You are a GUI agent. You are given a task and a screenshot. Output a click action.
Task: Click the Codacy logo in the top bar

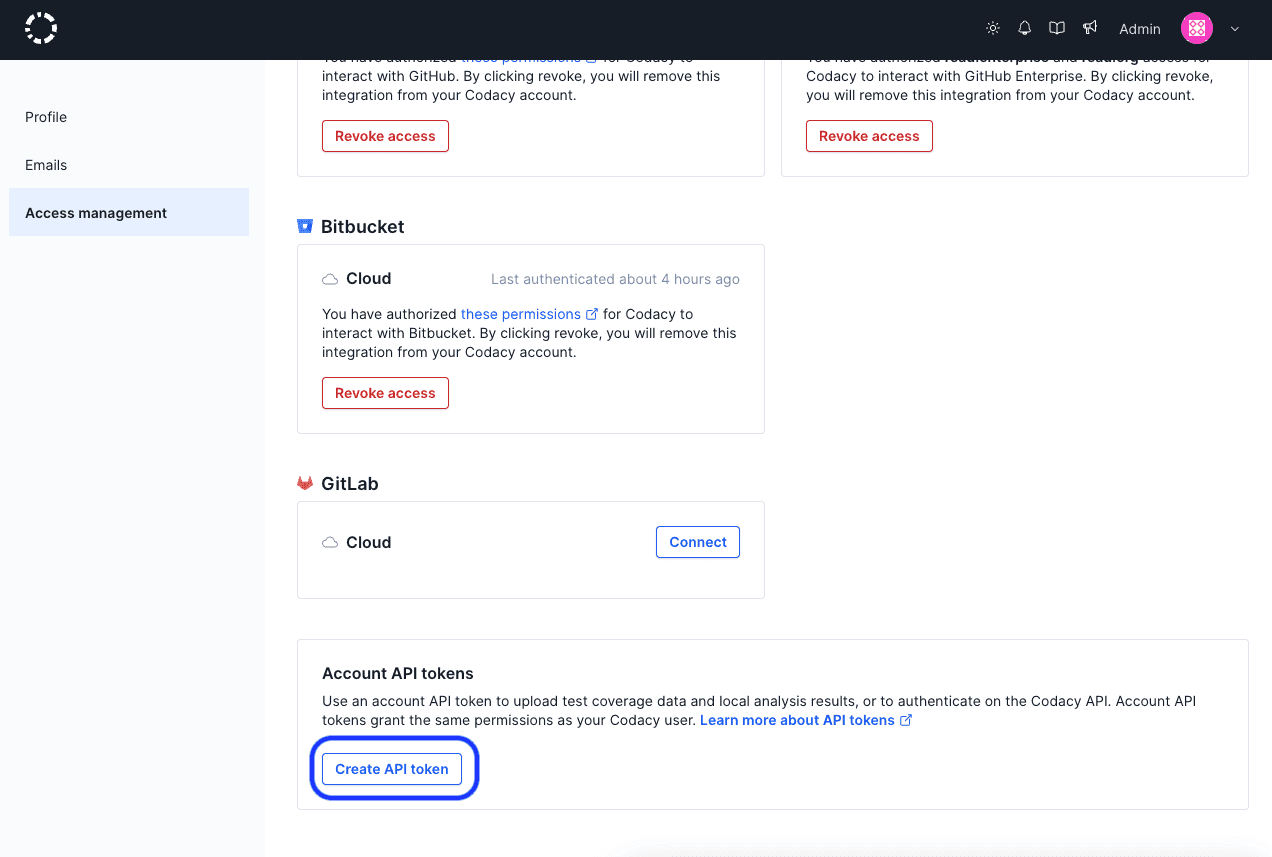coord(41,28)
